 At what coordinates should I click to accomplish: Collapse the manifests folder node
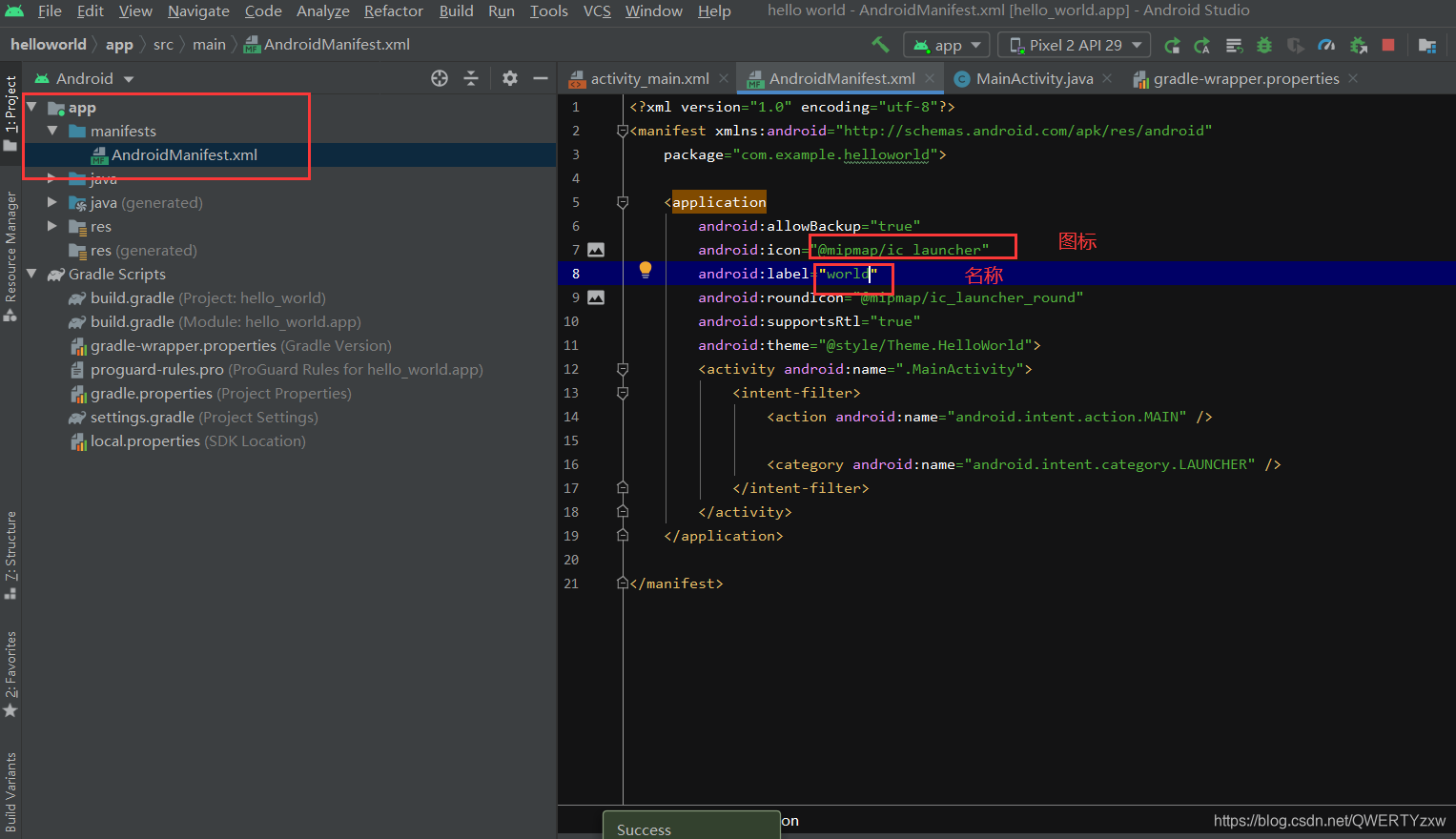tap(52, 131)
